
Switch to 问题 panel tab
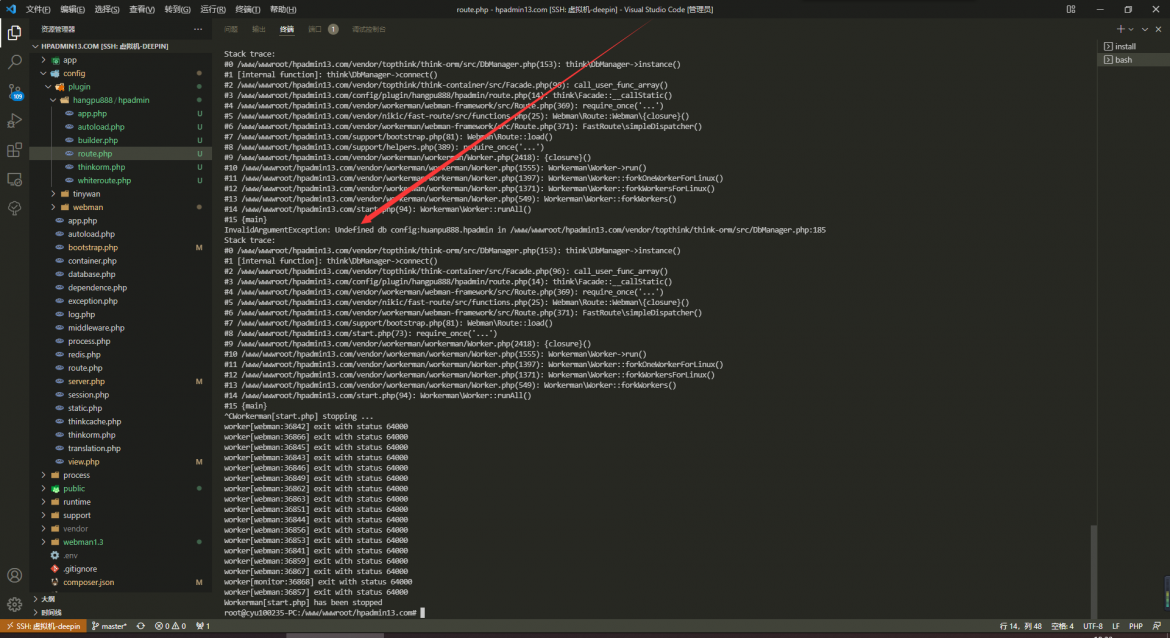click(x=231, y=29)
